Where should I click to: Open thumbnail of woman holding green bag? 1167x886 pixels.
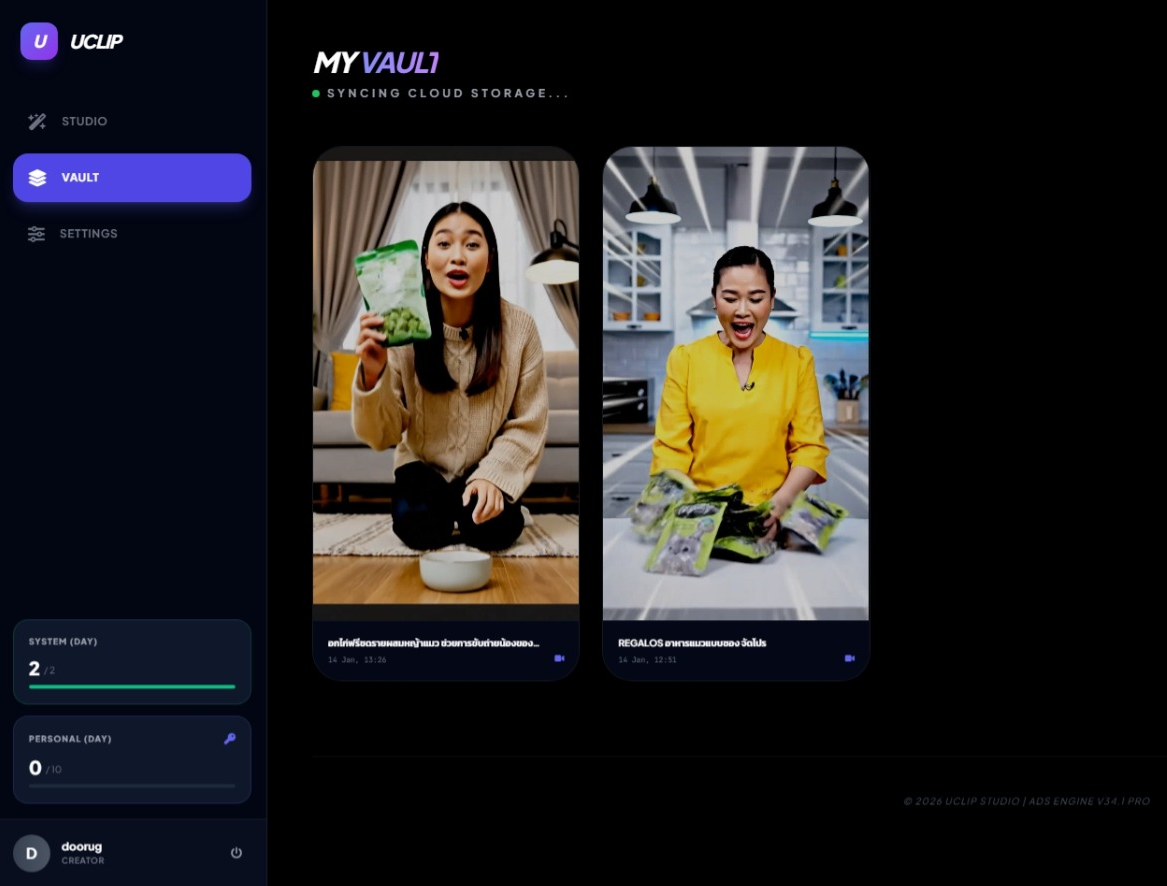445,380
